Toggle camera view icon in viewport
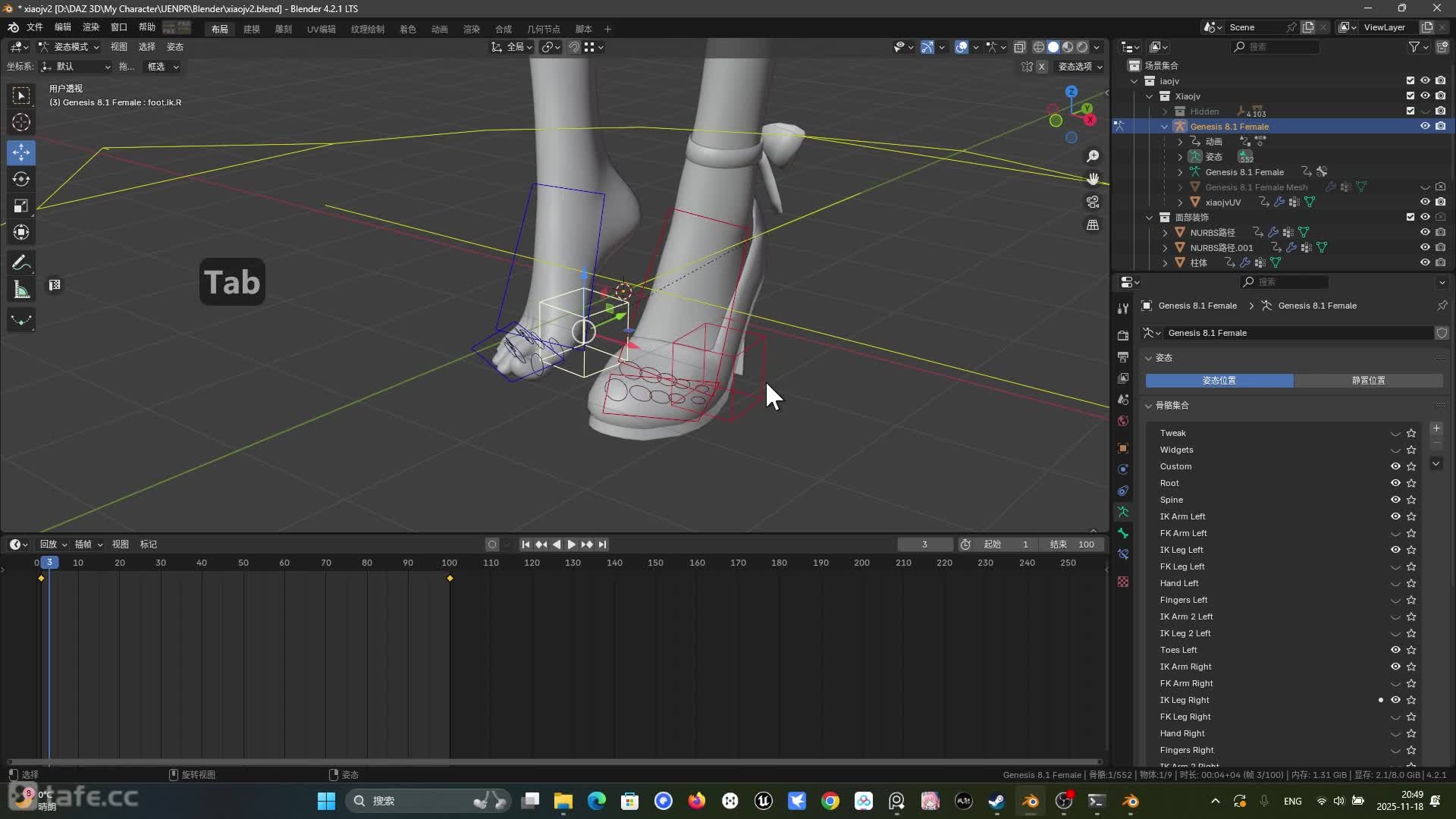Viewport: 1456px width, 819px height. 1093,202
